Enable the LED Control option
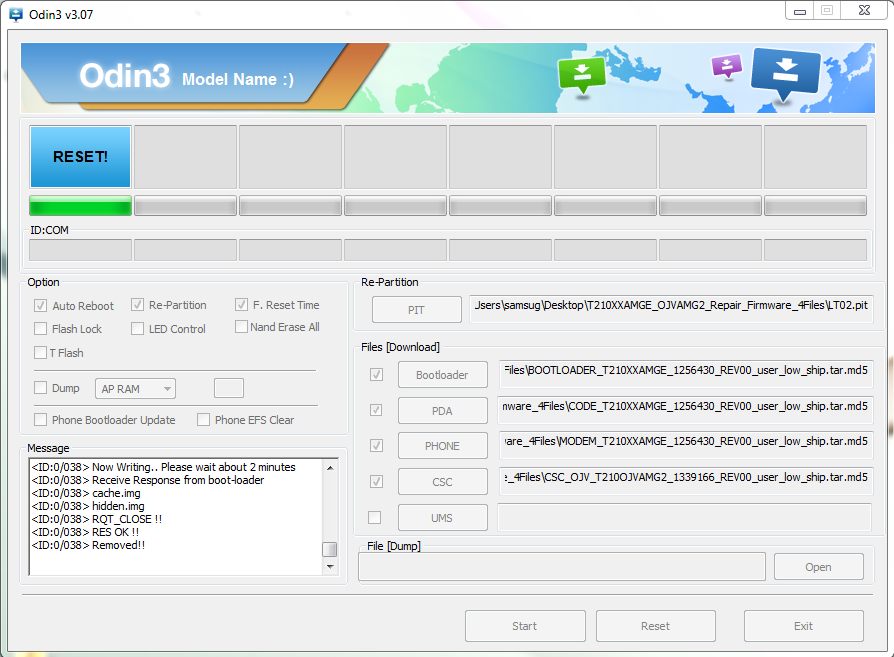894x657 pixels. tap(137, 328)
